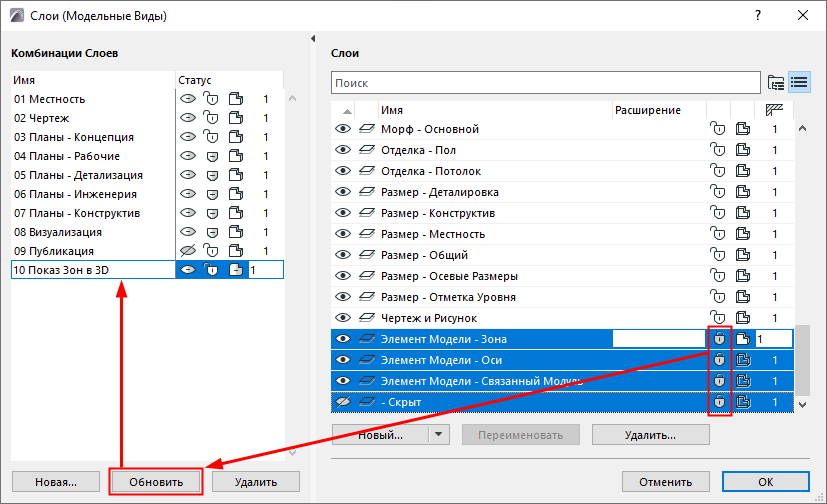Click eye status of 09 Публикация combination
This screenshot has width=827, height=504.
point(188,251)
